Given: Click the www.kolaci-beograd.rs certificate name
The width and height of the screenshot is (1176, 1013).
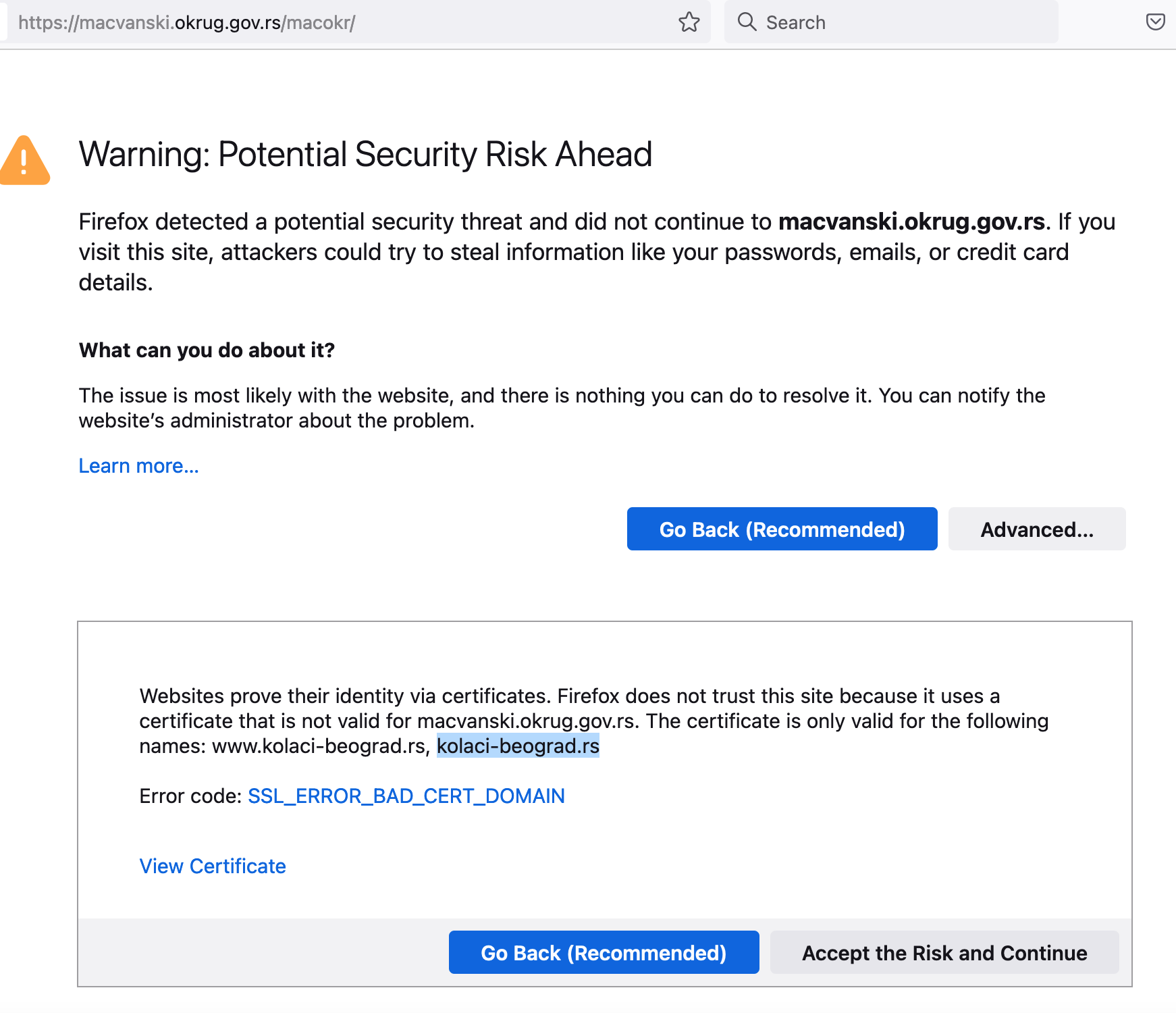Looking at the screenshot, I should [x=319, y=746].
